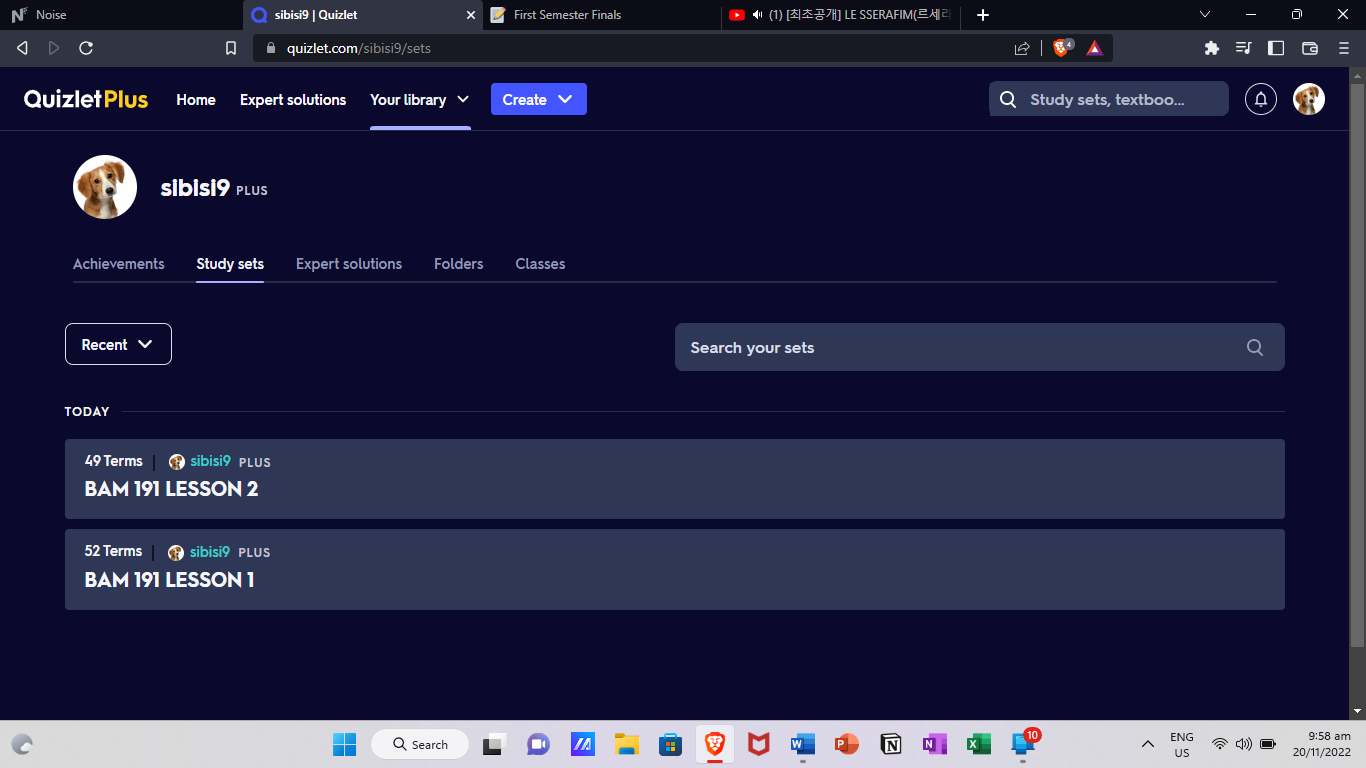This screenshot has height=768, width=1366.
Task: Switch to the Achievements tab
Action: tap(119, 264)
